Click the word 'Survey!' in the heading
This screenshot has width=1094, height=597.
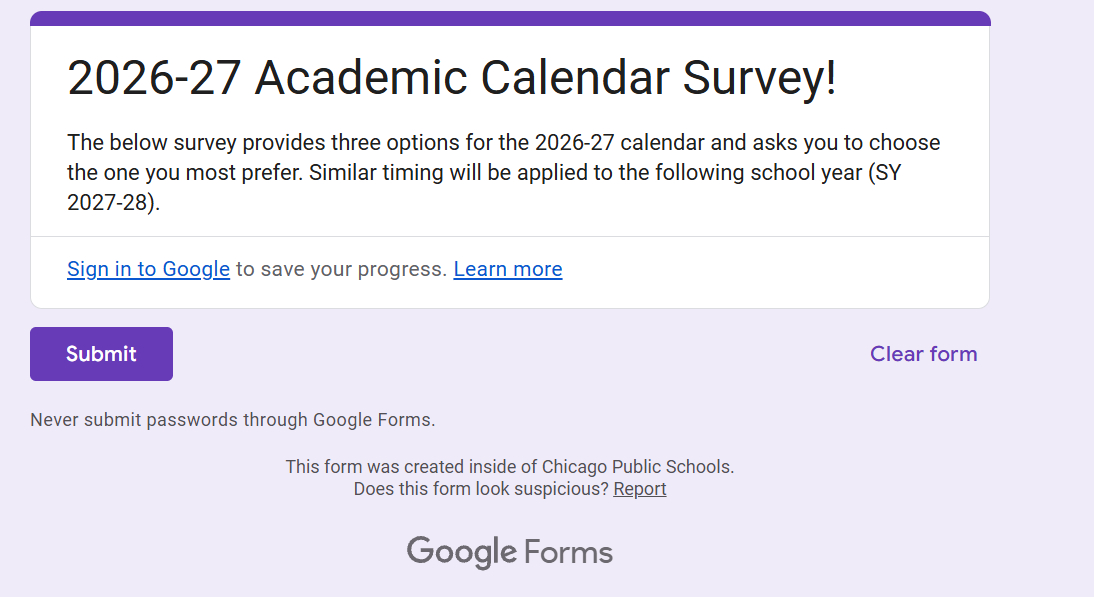pos(760,79)
